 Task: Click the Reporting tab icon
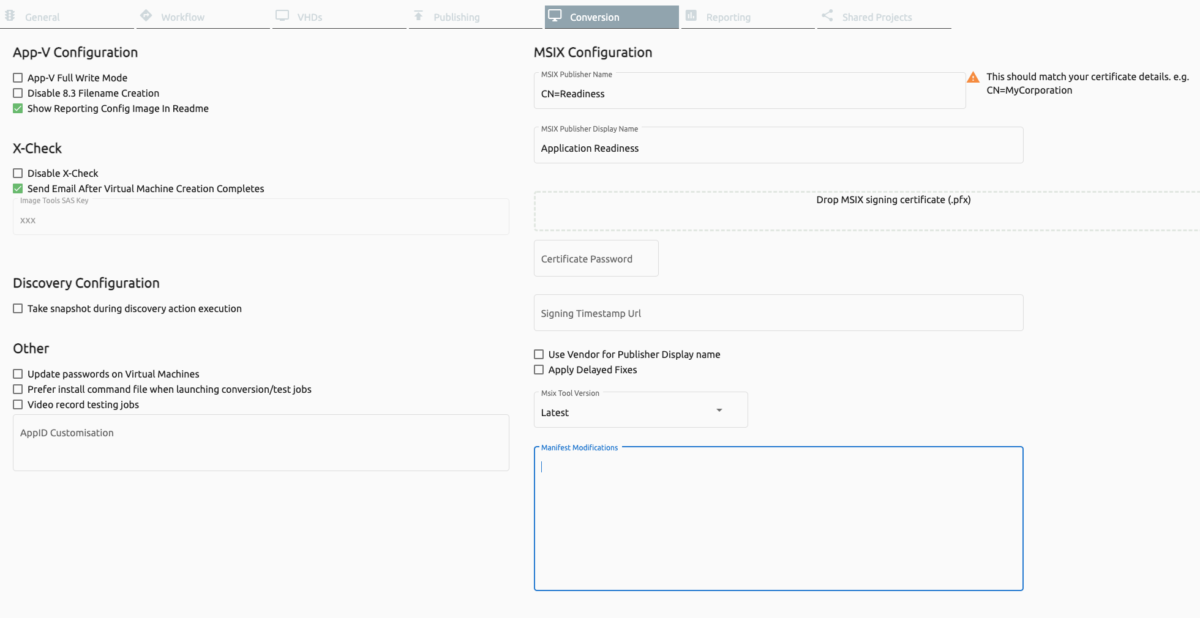(x=691, y=16)
